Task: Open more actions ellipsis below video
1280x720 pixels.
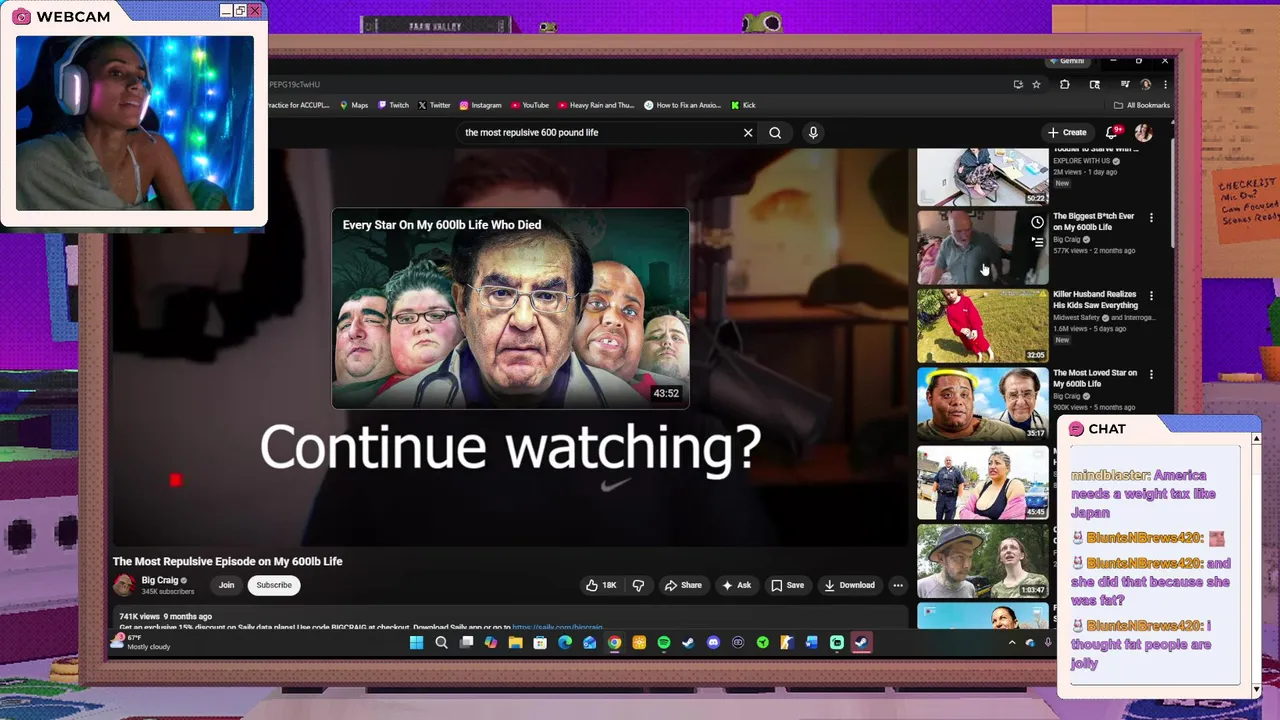Action: pyautogui.click(x=898, y=585)
